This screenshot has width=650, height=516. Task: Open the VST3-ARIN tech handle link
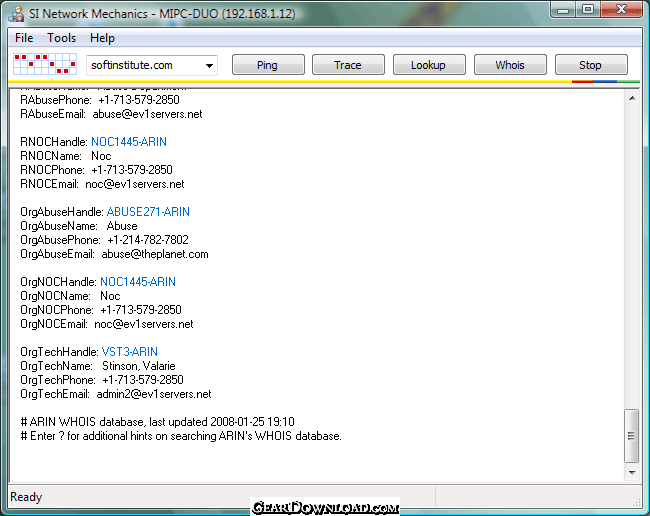coord(130,352)
